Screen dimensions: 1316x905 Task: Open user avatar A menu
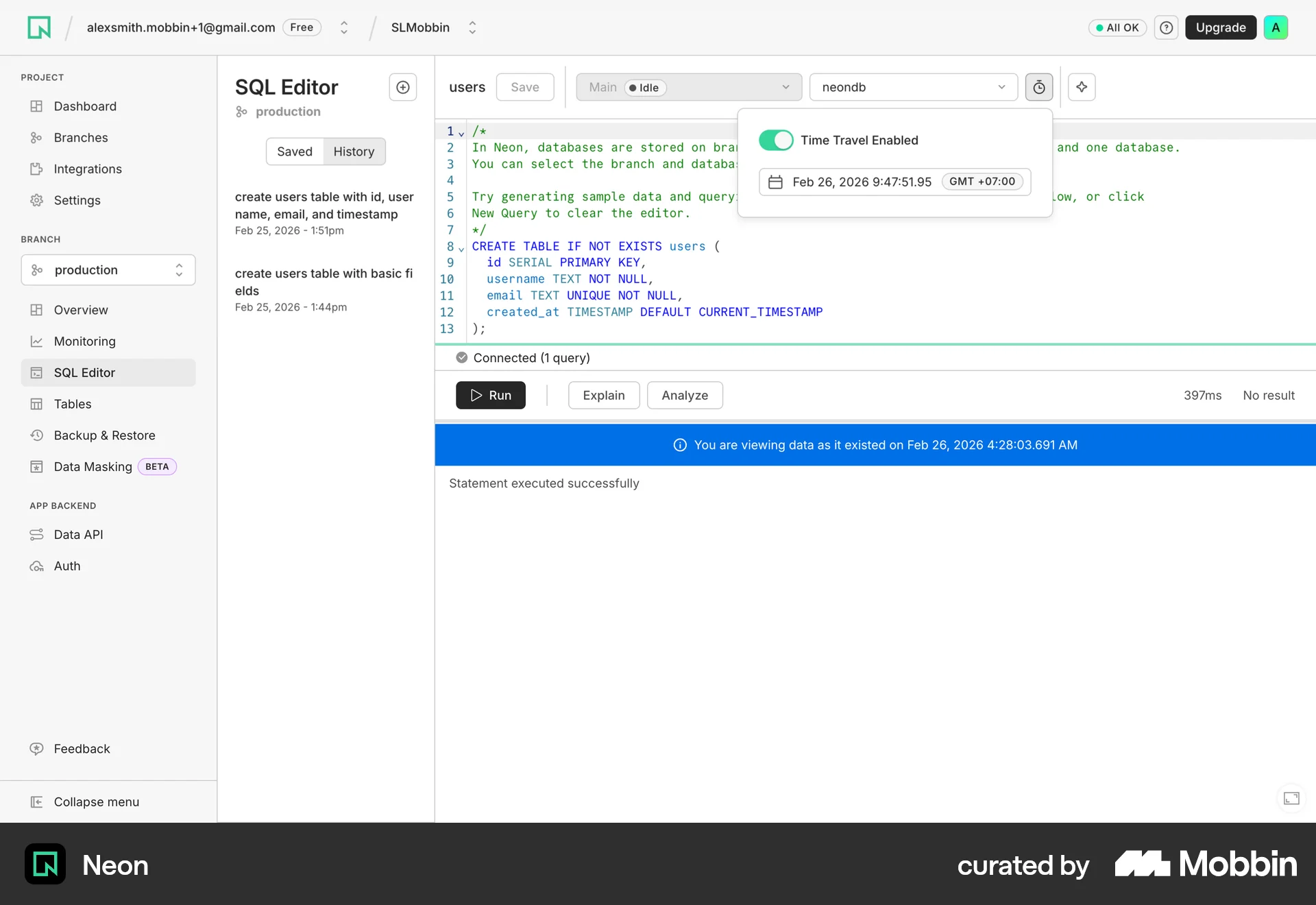[1276, 27]
